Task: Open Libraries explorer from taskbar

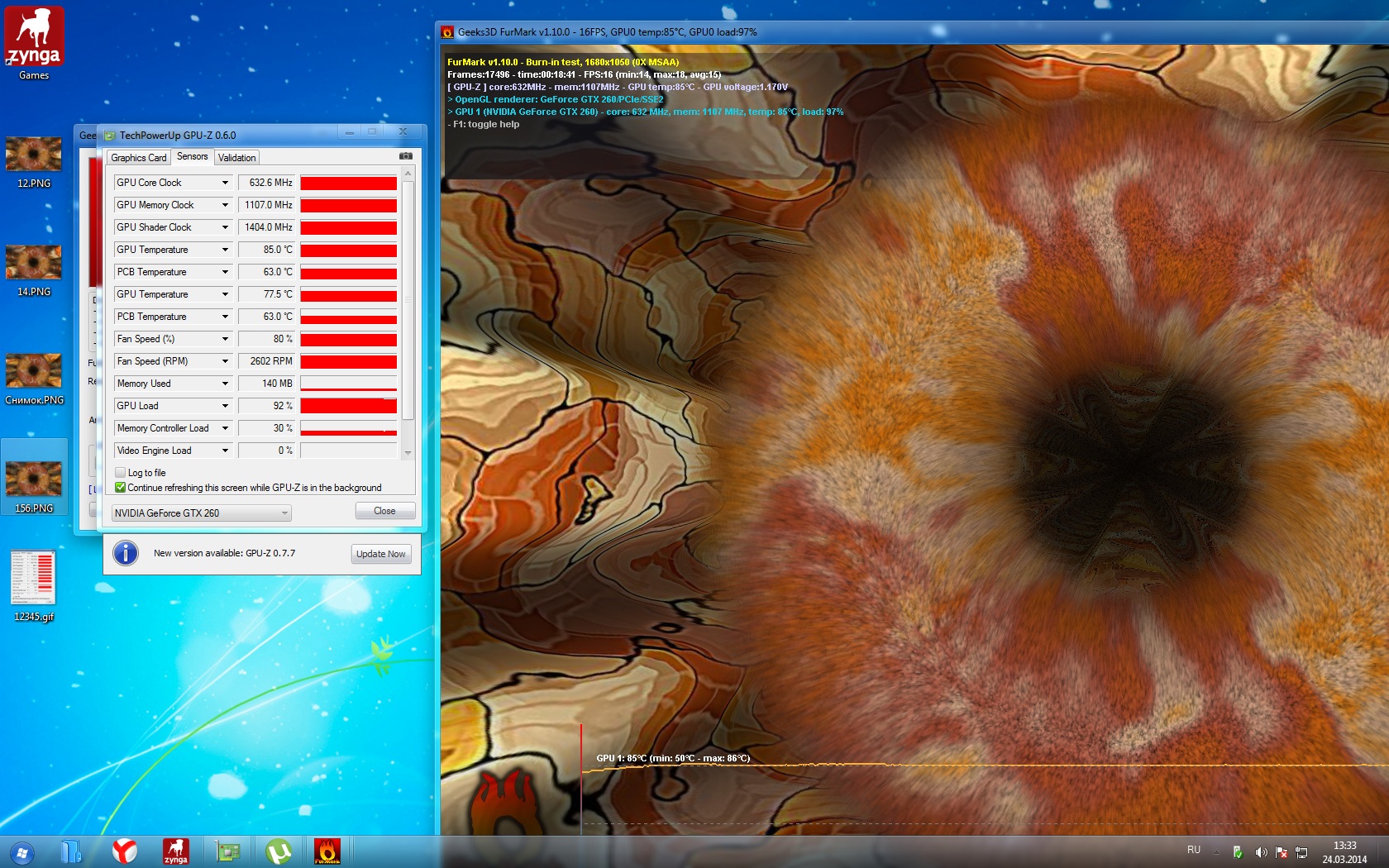Action: pos(72,851)
